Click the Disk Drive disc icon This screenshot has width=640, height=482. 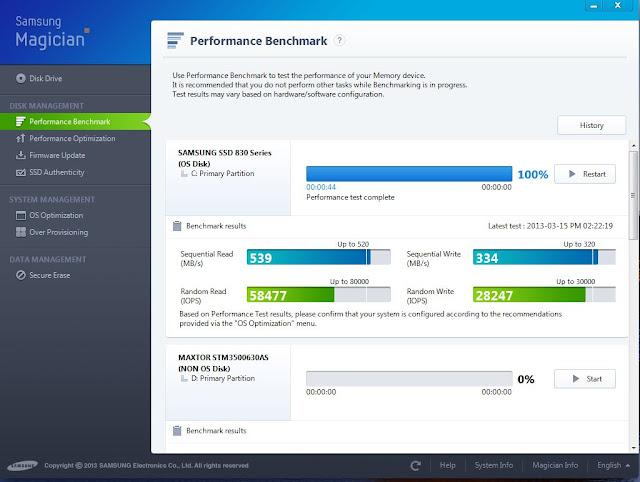coord(21,78)
